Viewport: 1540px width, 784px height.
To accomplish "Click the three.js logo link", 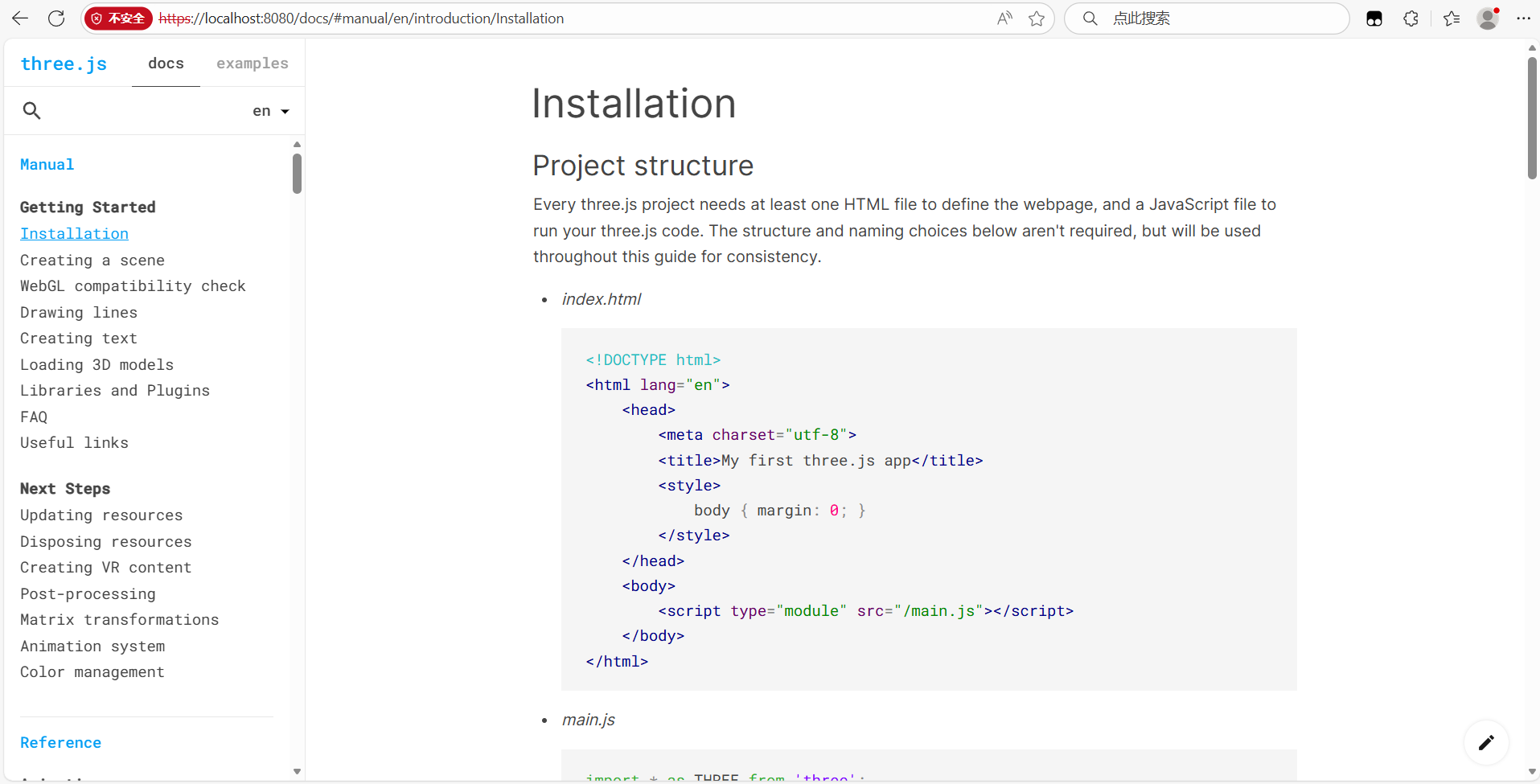I will click(x=64, y=64).
